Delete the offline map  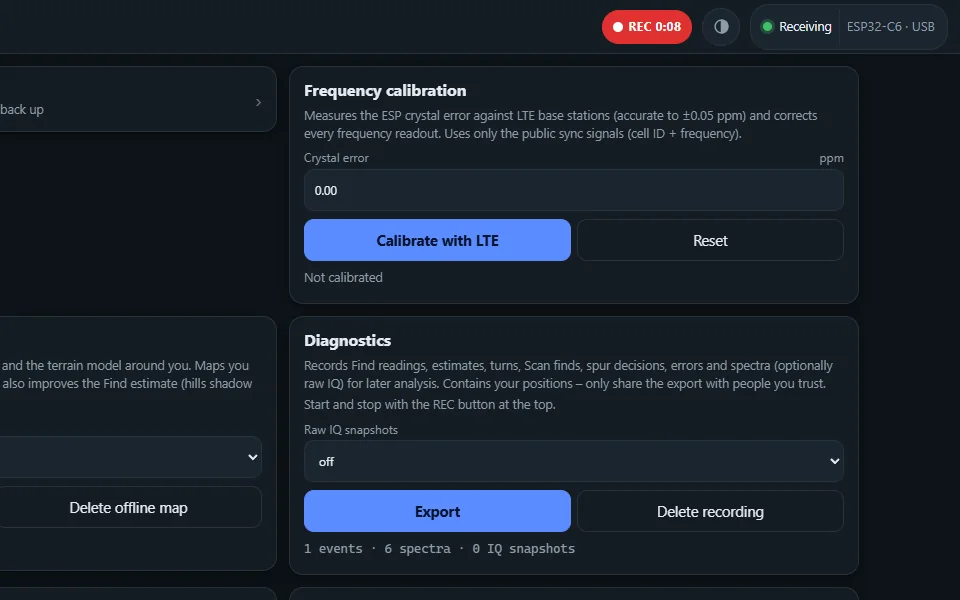pos(129,508)
